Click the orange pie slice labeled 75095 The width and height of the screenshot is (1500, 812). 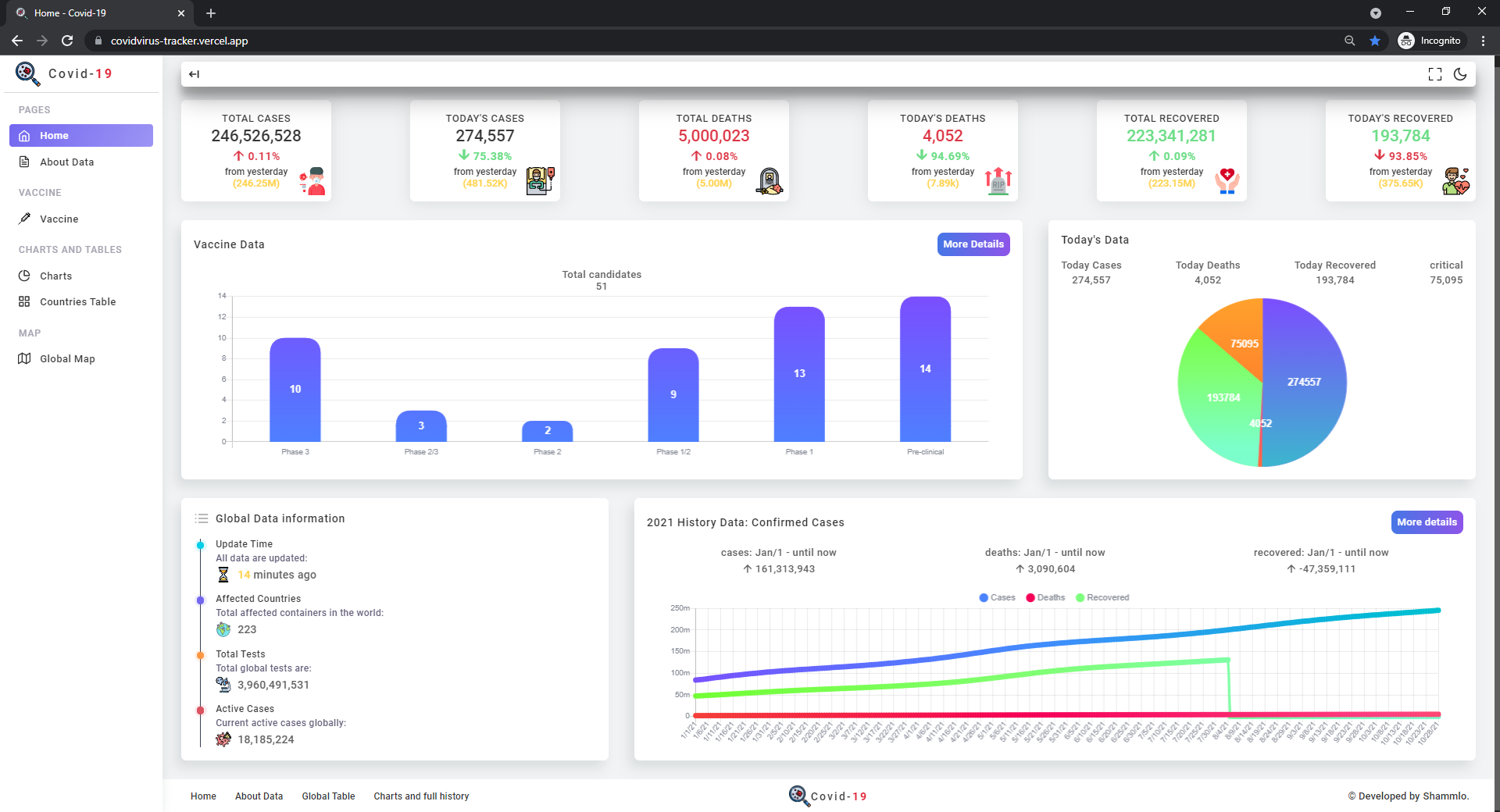pos(1244,344)
